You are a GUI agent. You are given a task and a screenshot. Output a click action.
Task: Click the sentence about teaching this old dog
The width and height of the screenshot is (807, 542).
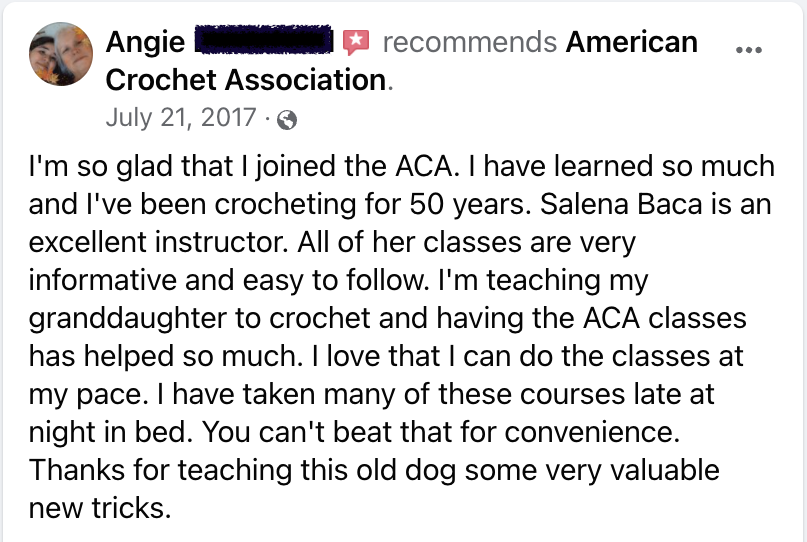pos(374,470)
